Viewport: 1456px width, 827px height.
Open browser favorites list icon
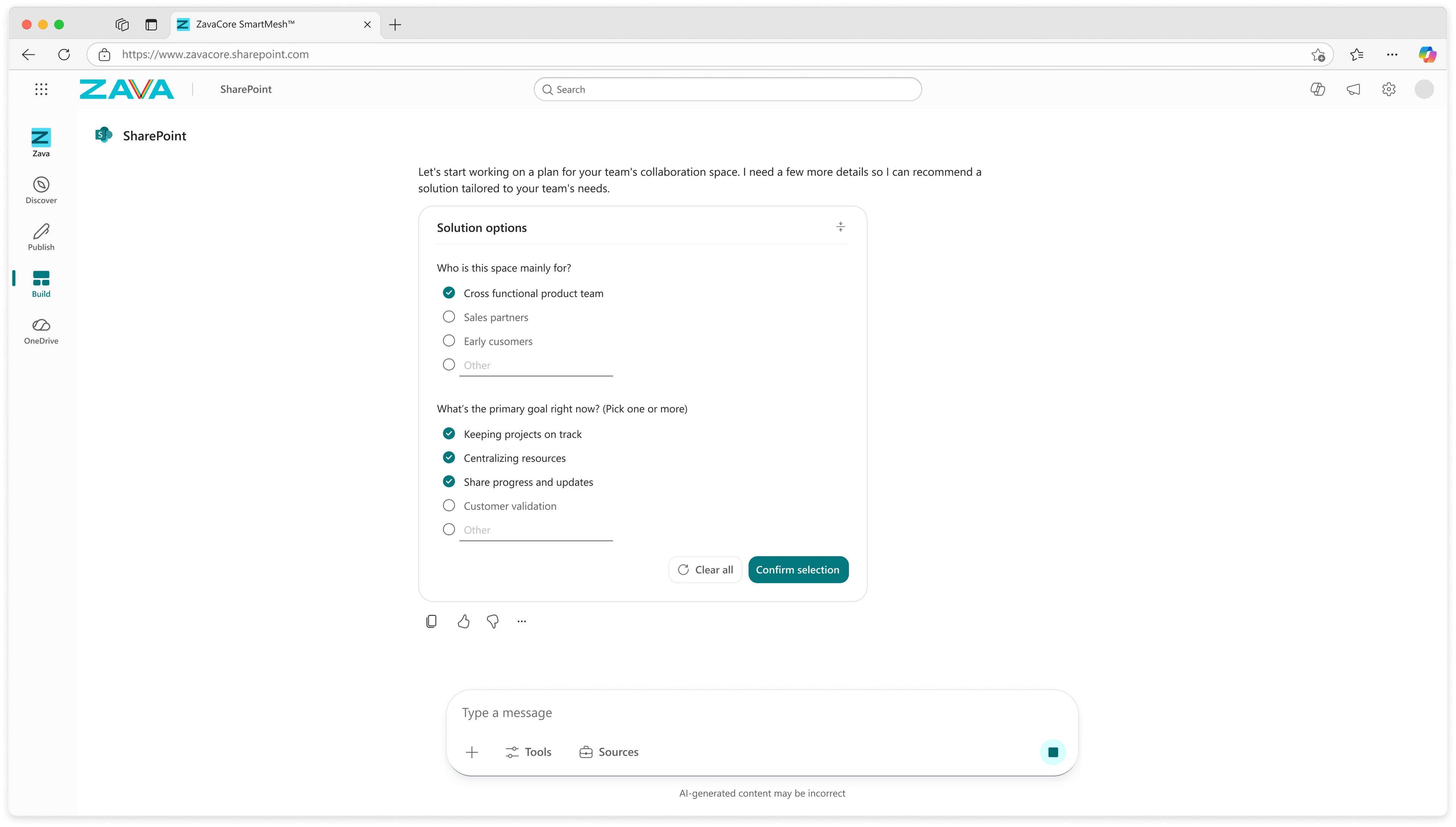coord(1357,55)
